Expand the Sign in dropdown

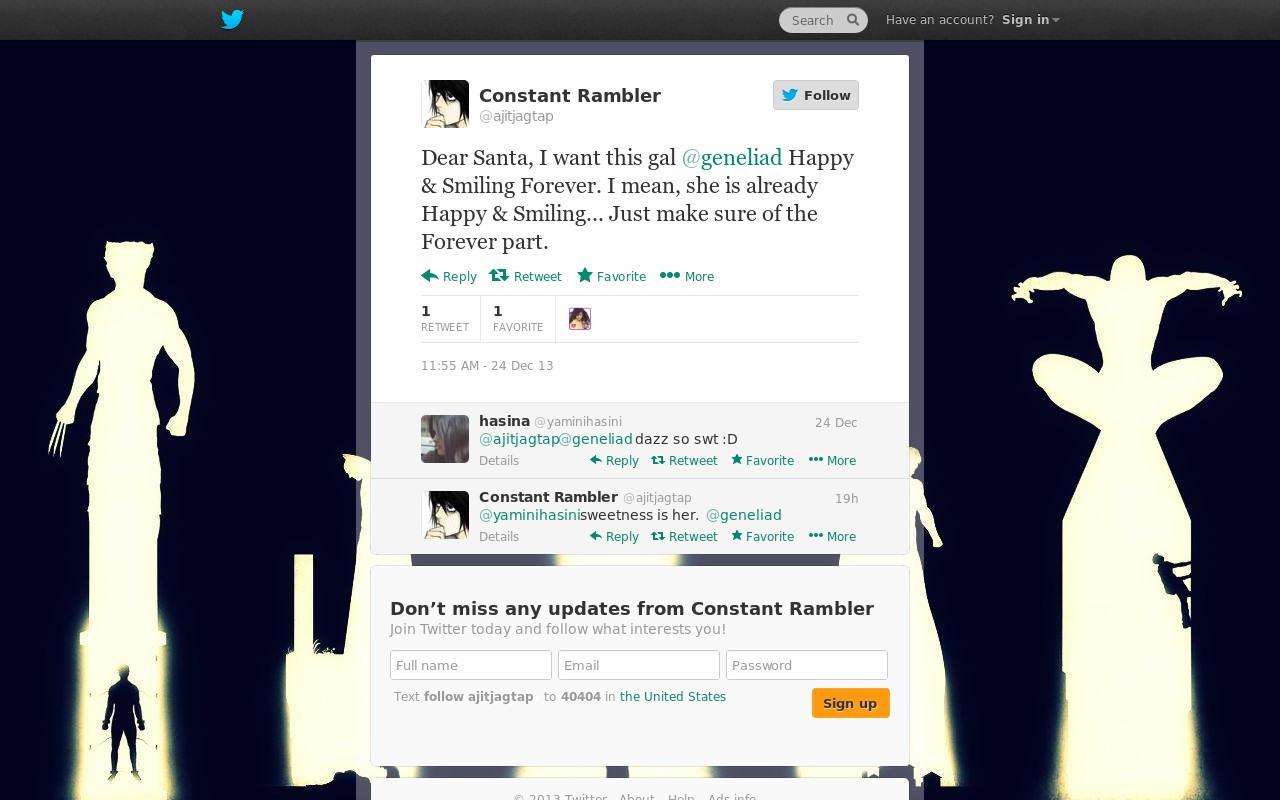tap(1030, 20)
